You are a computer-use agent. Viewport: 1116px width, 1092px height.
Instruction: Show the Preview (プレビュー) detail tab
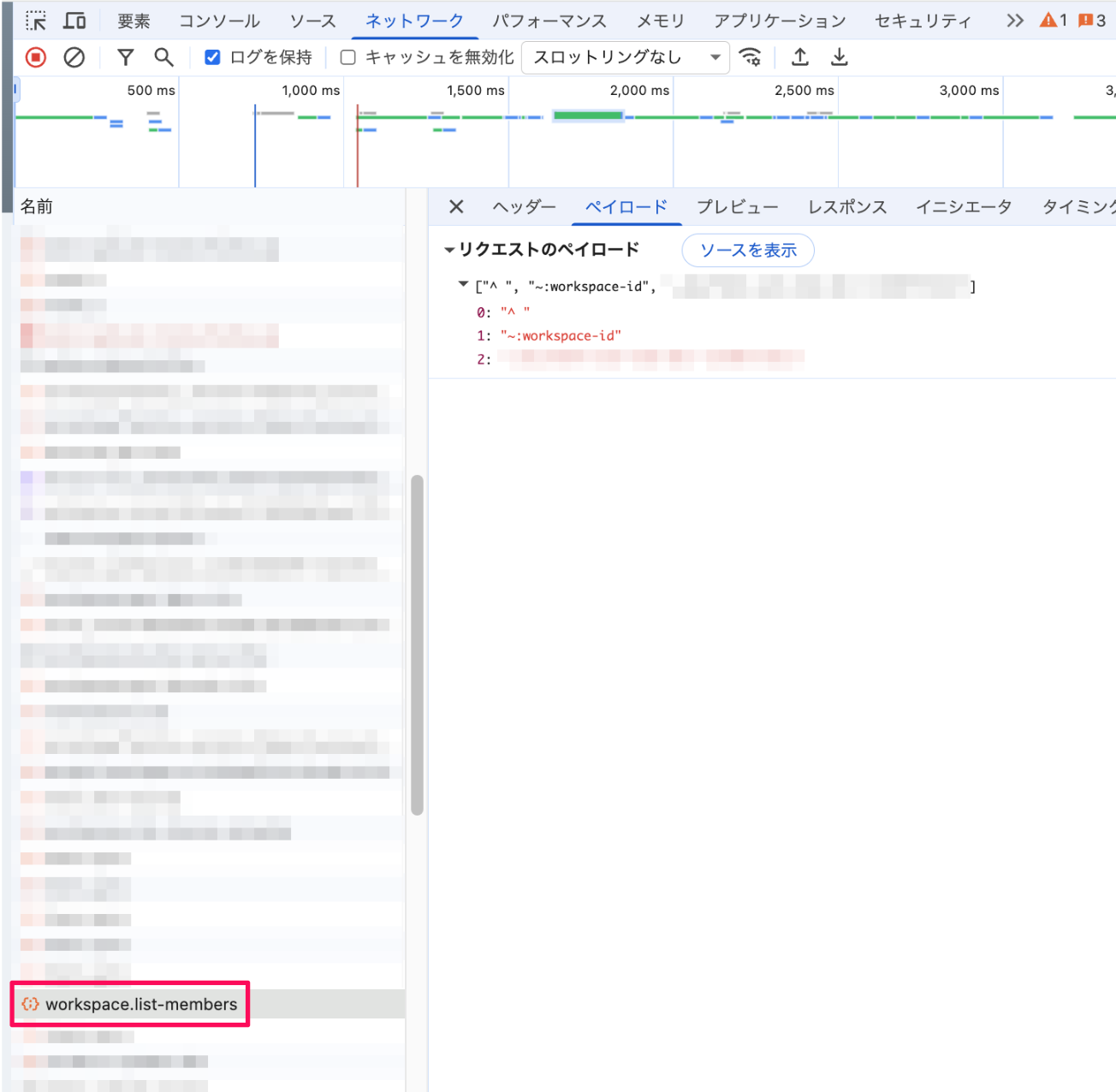click(737, 207)
